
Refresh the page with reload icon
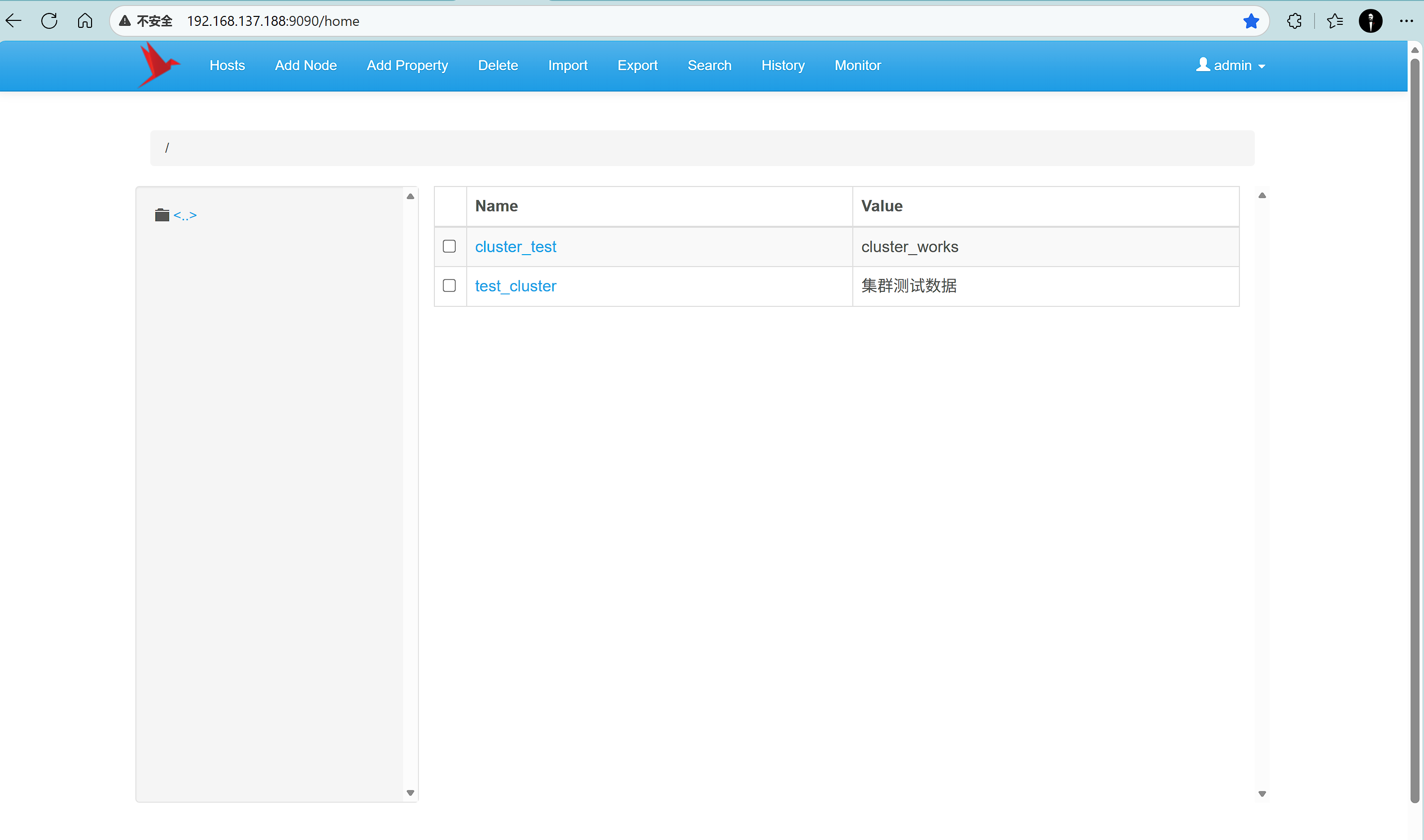click(x=49, y=21)
